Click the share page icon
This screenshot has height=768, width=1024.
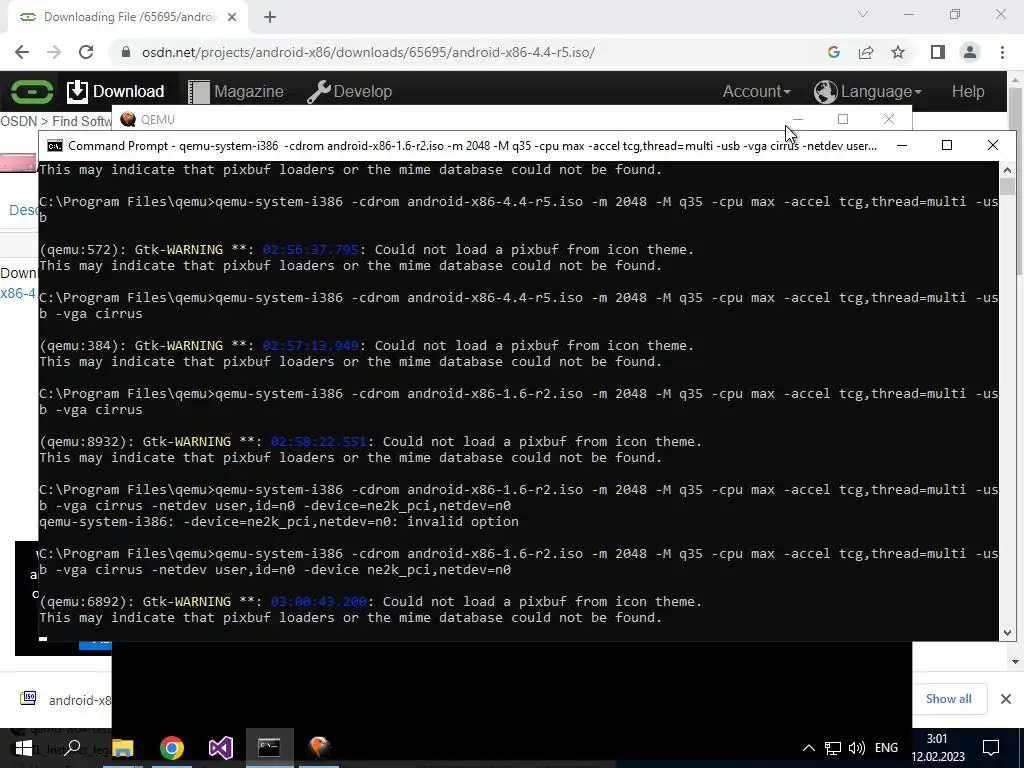click(x=866, y=52)
